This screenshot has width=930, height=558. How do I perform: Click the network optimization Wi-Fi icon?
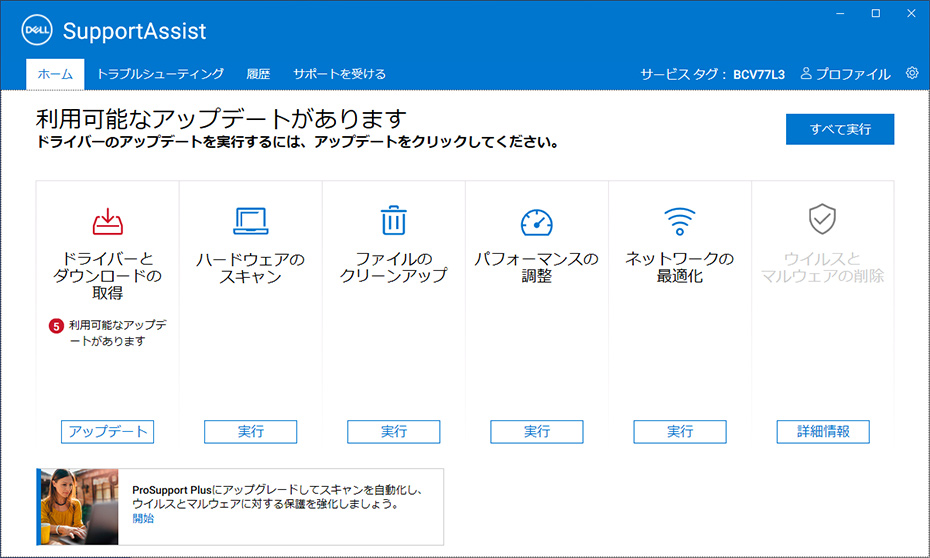[x=680, y=220]
